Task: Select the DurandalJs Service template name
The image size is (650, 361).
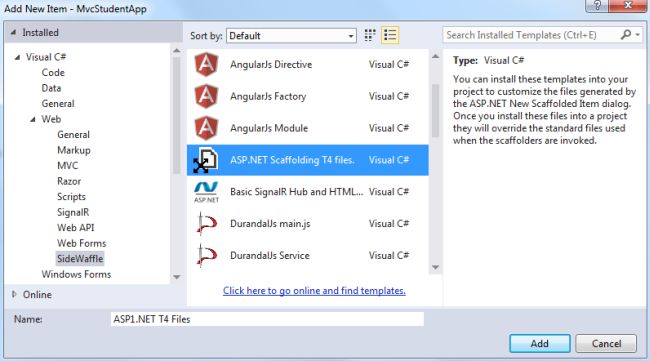Action: [270, 255]
